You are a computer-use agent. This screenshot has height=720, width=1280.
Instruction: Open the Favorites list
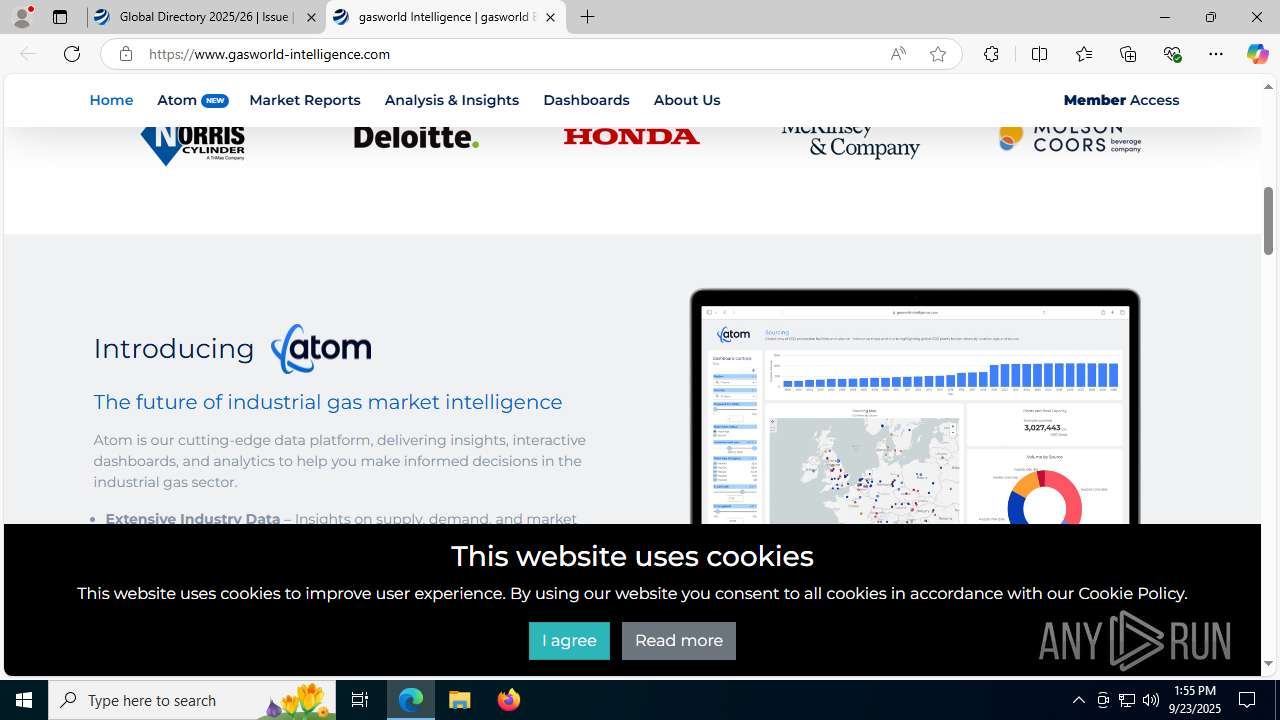[1083, 54]
